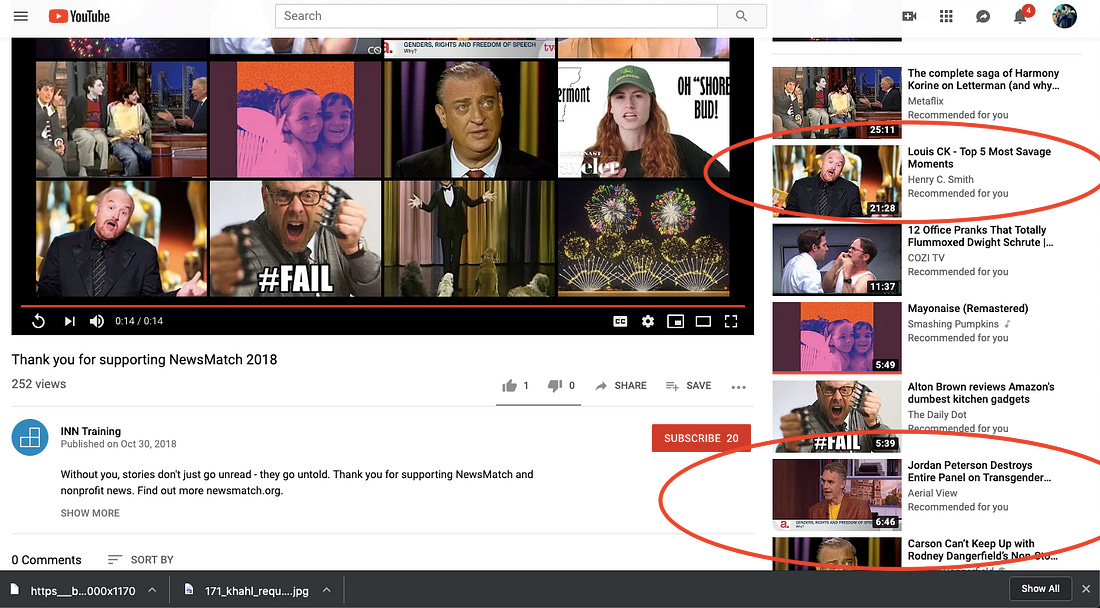Viewport: 1100px width, 608px height.
Task: Open the comments SORT BY menu
Action: point(140,560)
